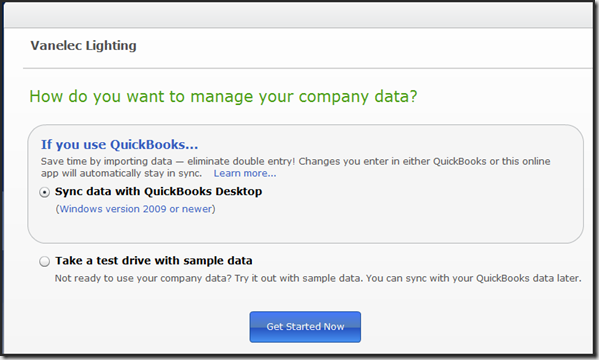Click You can sync with your QuickBooks data later
Screen dimensions: 599x360
point(474,278)
